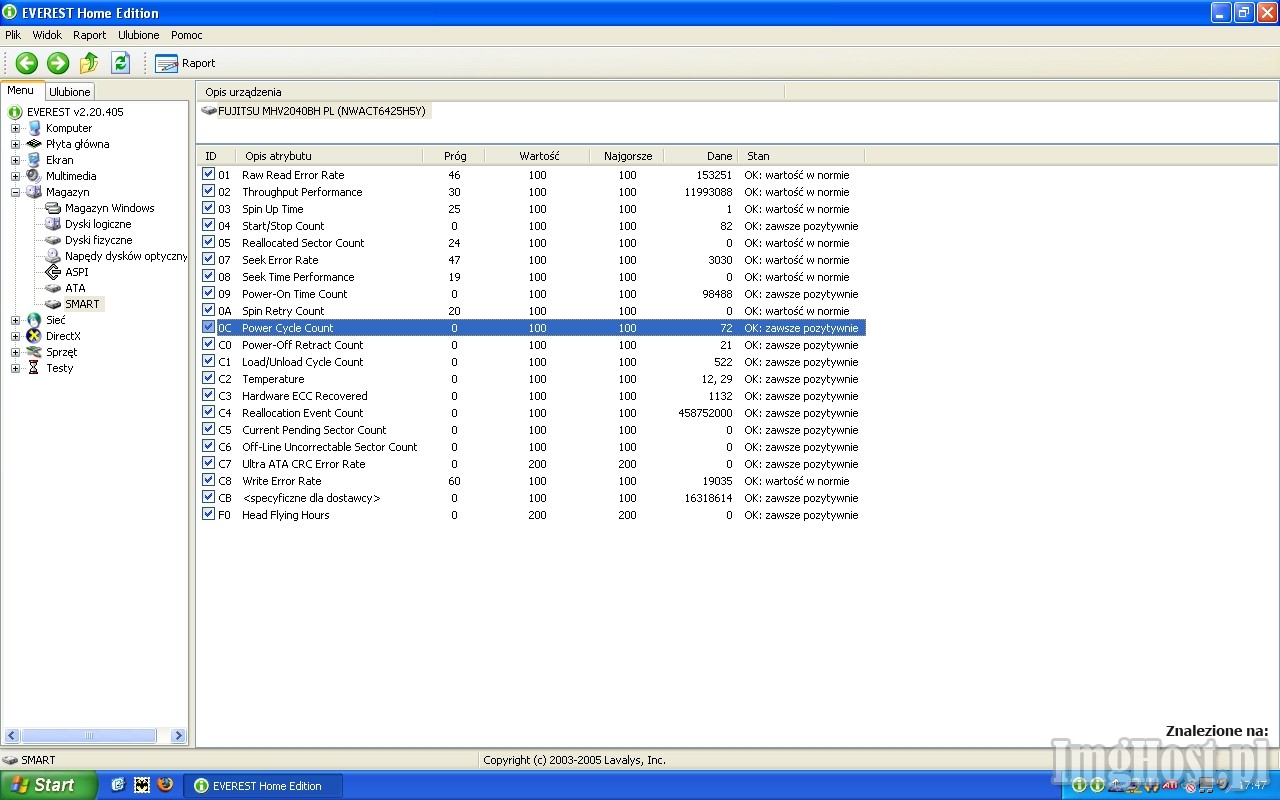Sort by the Wartość column header
The width and height of the screenshot is (1280, 800).
click(538, 156)
